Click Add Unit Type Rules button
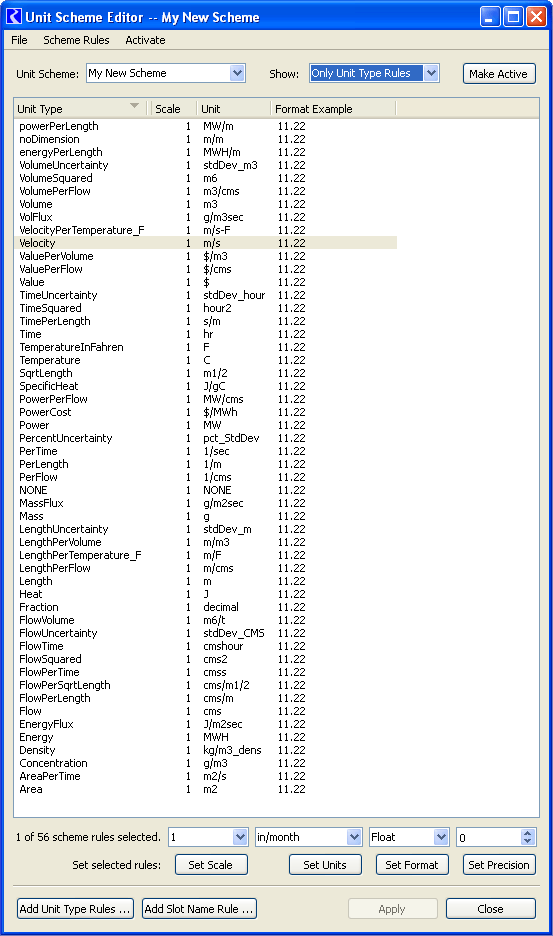 pyautogui.click(x=75, y=909)
